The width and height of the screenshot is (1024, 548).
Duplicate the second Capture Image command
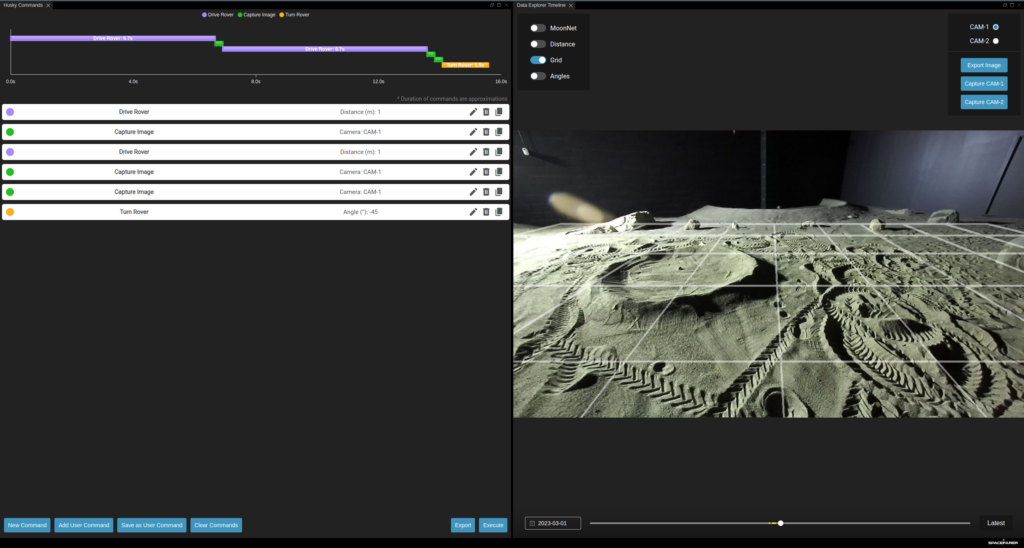point(499,172)
